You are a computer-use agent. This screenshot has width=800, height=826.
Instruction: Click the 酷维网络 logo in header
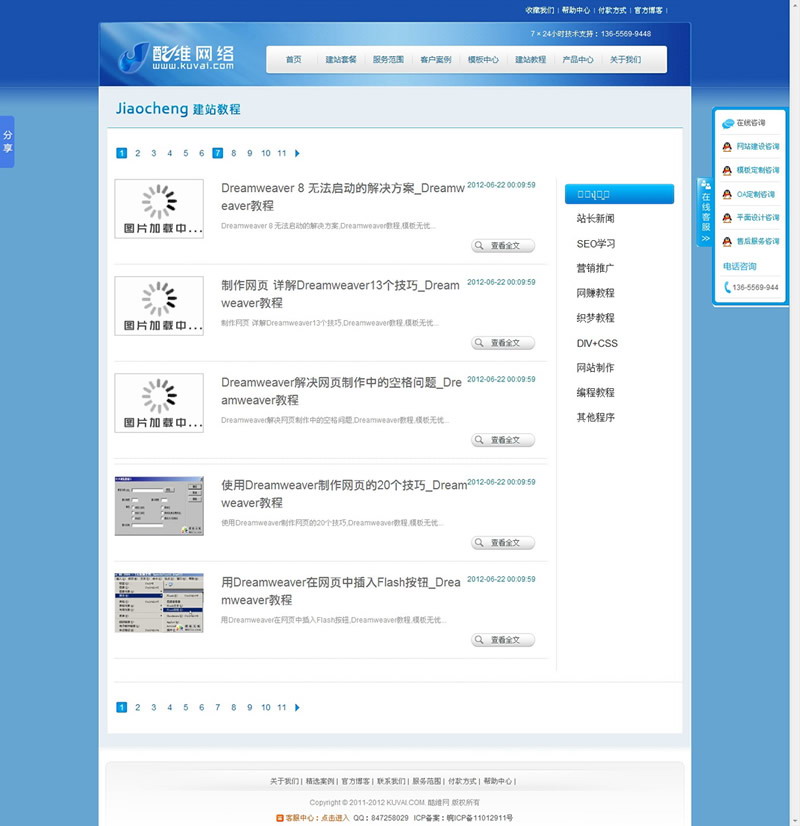click(x=176, y=58)
